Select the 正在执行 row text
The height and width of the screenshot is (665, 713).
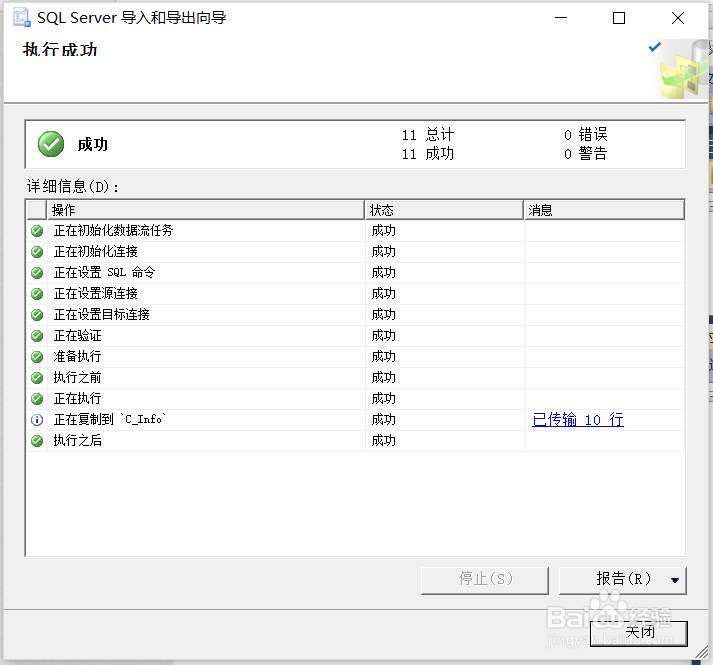(x=77, y=398)
